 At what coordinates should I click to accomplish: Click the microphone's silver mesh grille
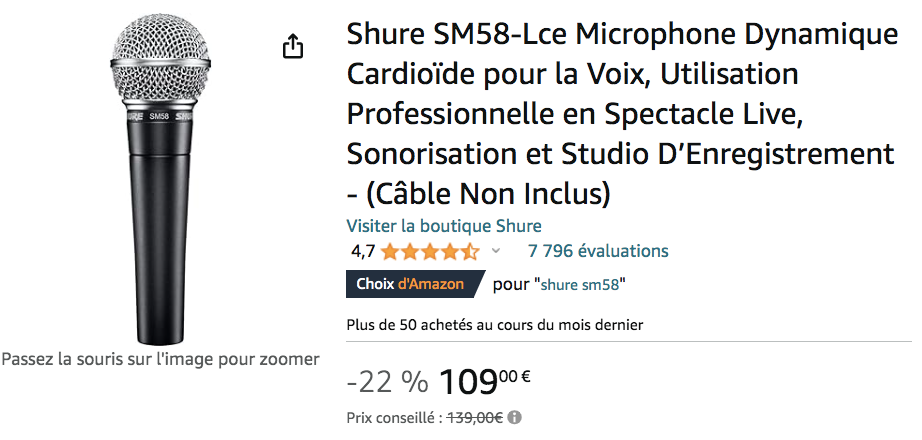coord(160,59)
